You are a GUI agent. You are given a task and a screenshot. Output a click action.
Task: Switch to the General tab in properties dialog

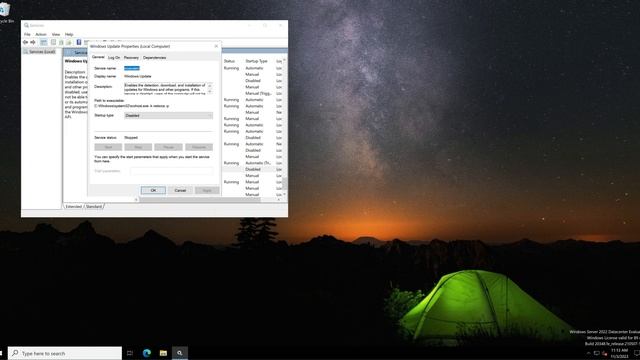click(x=98, y=57)
